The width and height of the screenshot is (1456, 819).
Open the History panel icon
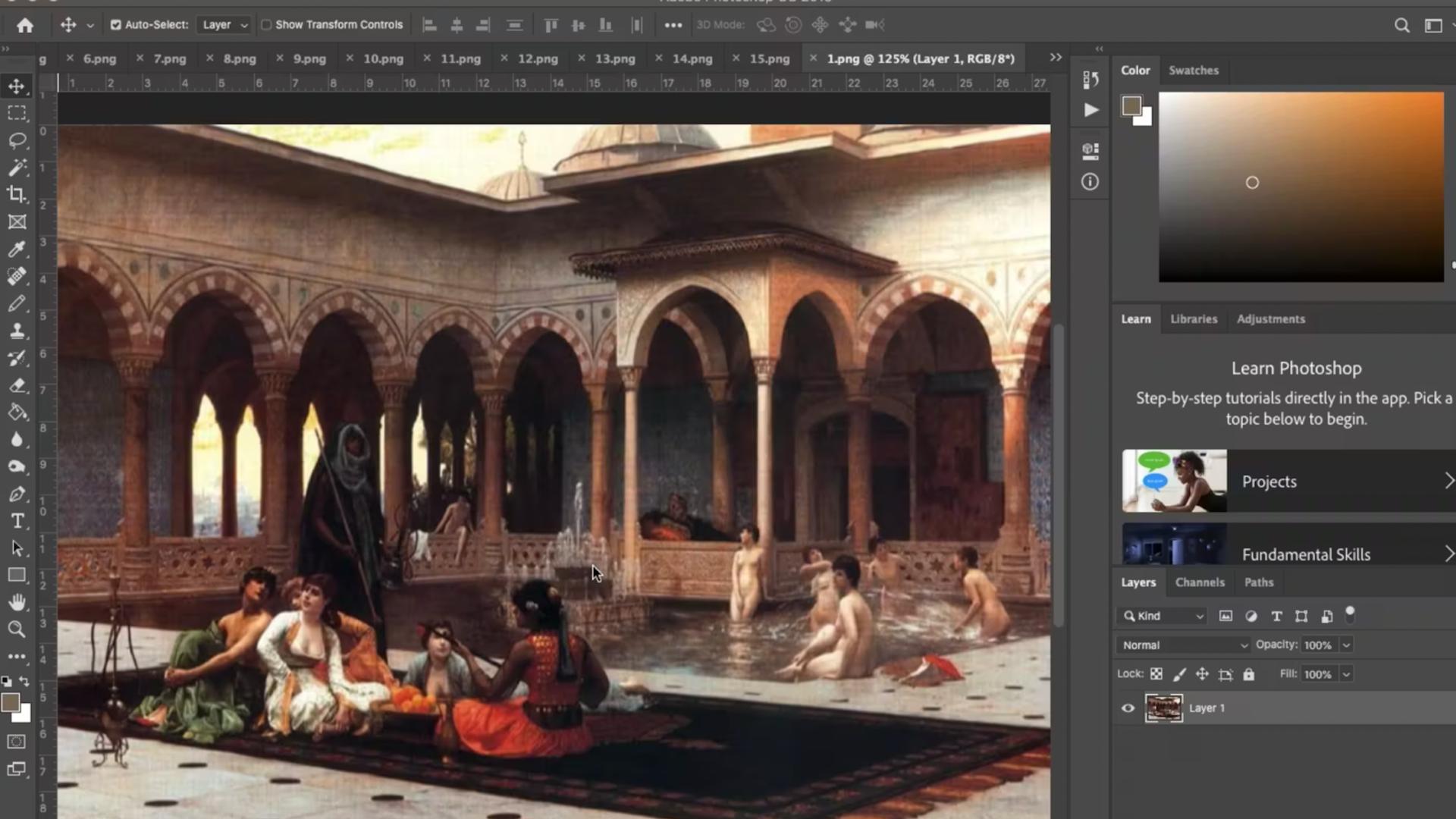1090,80
